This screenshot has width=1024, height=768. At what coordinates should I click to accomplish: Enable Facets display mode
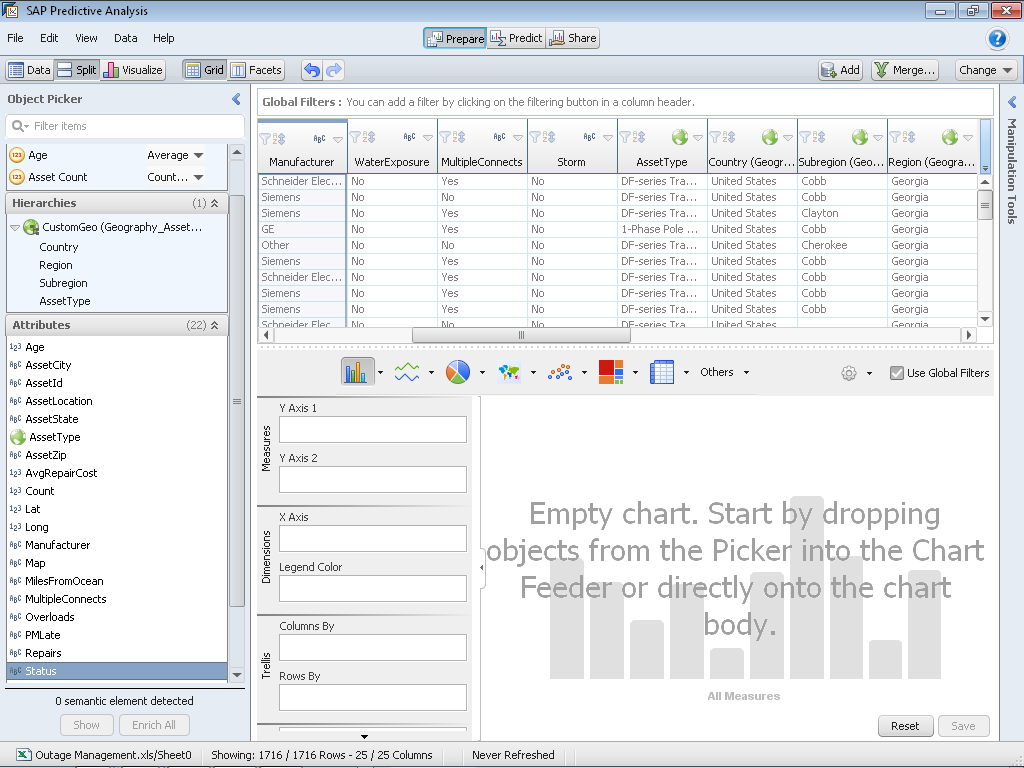pos(256,70)
